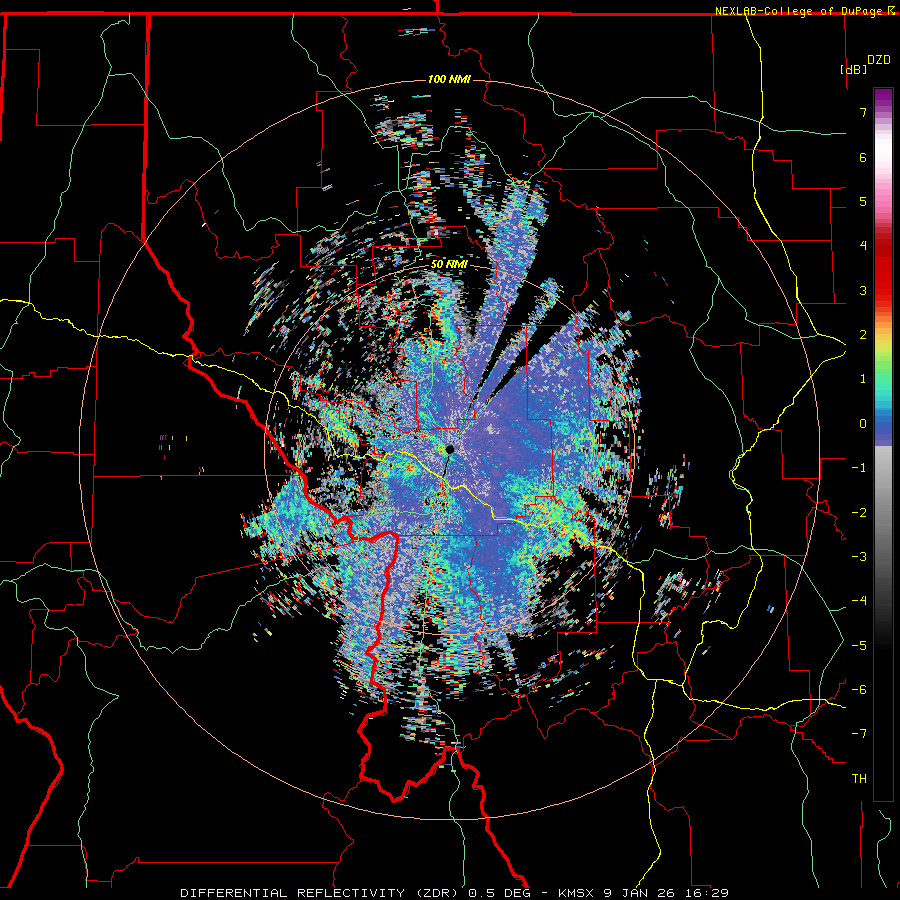The image size is (900, 900).
Task: Click the TH label at the color scale bottom
Action: 859,779
